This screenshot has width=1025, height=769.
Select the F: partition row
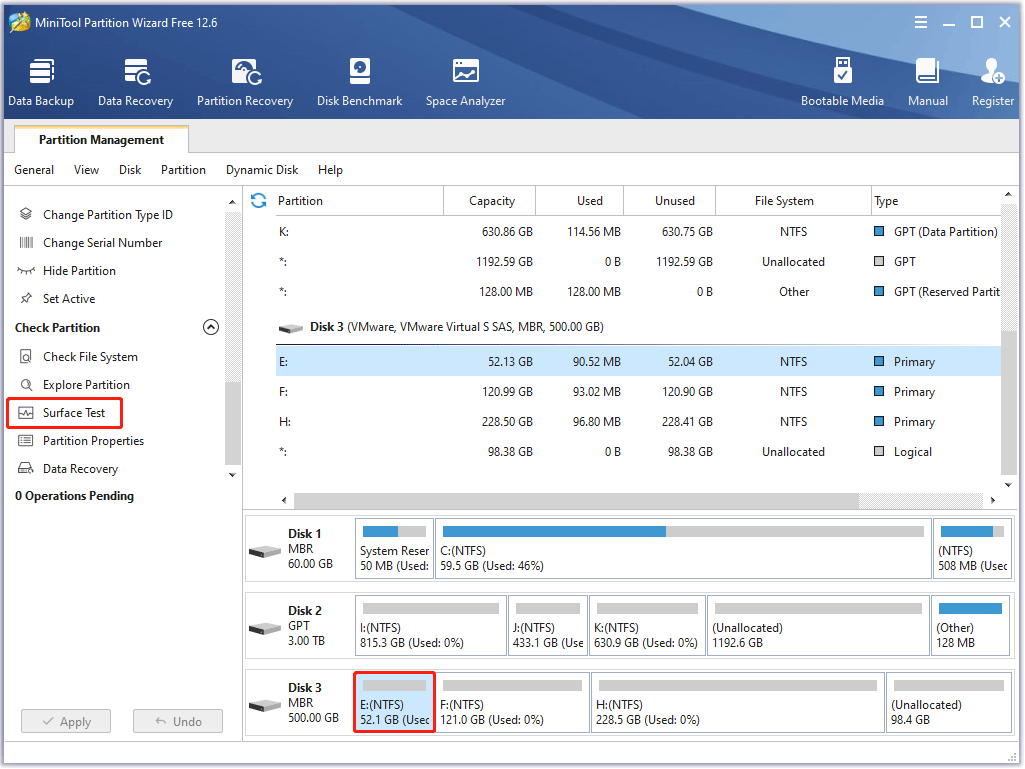[638, 392]
